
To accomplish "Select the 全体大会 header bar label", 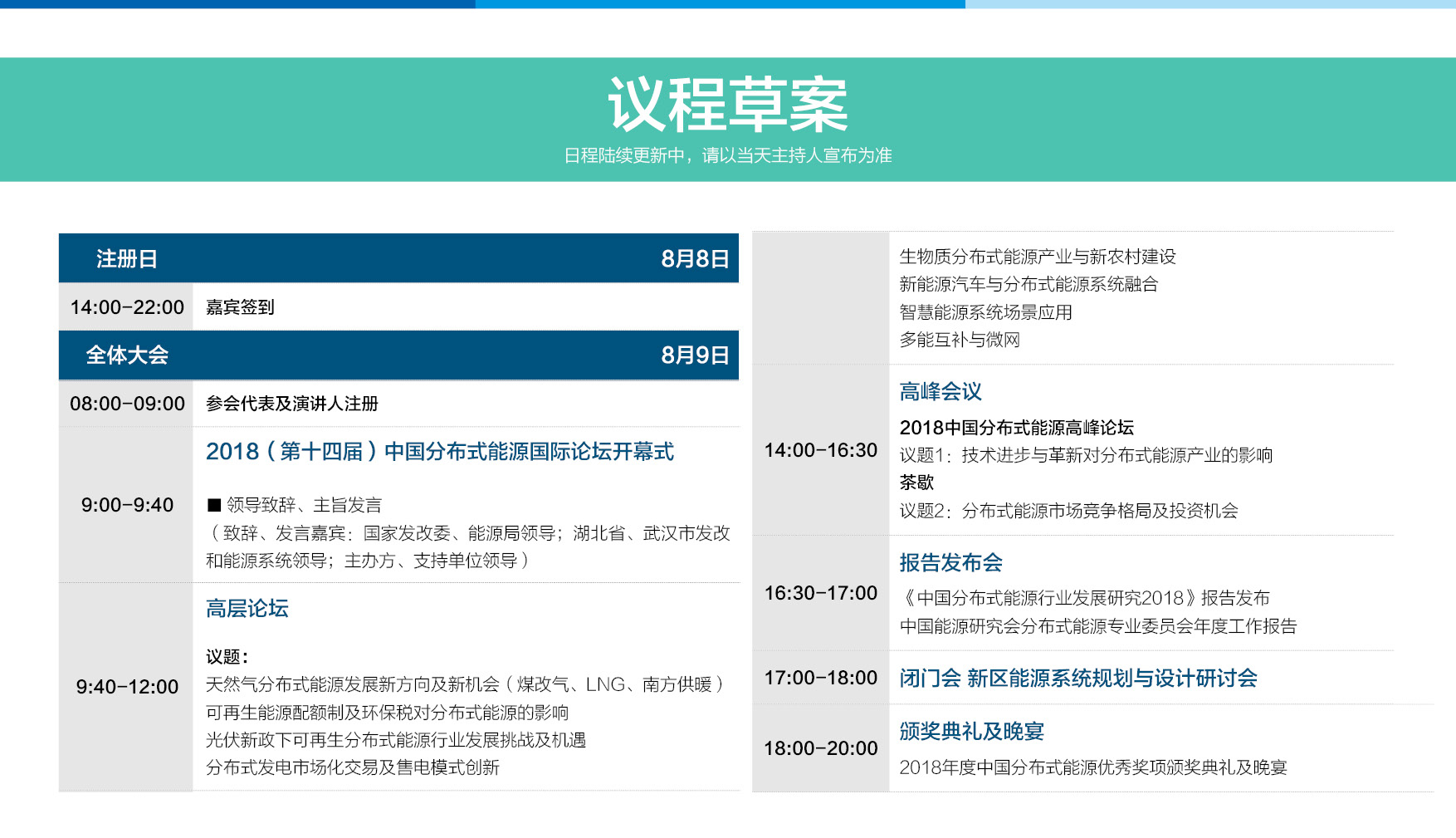I will 127,355.
